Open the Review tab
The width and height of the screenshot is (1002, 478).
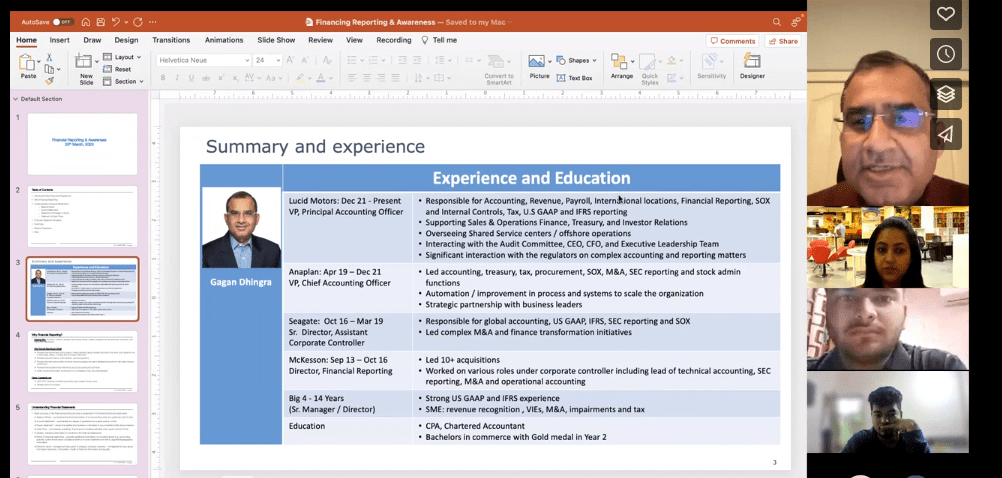tap(320, 40)
